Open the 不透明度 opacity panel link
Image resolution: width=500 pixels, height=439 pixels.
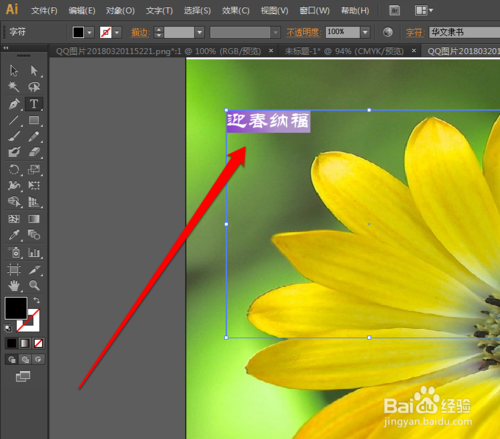point(304,33)
